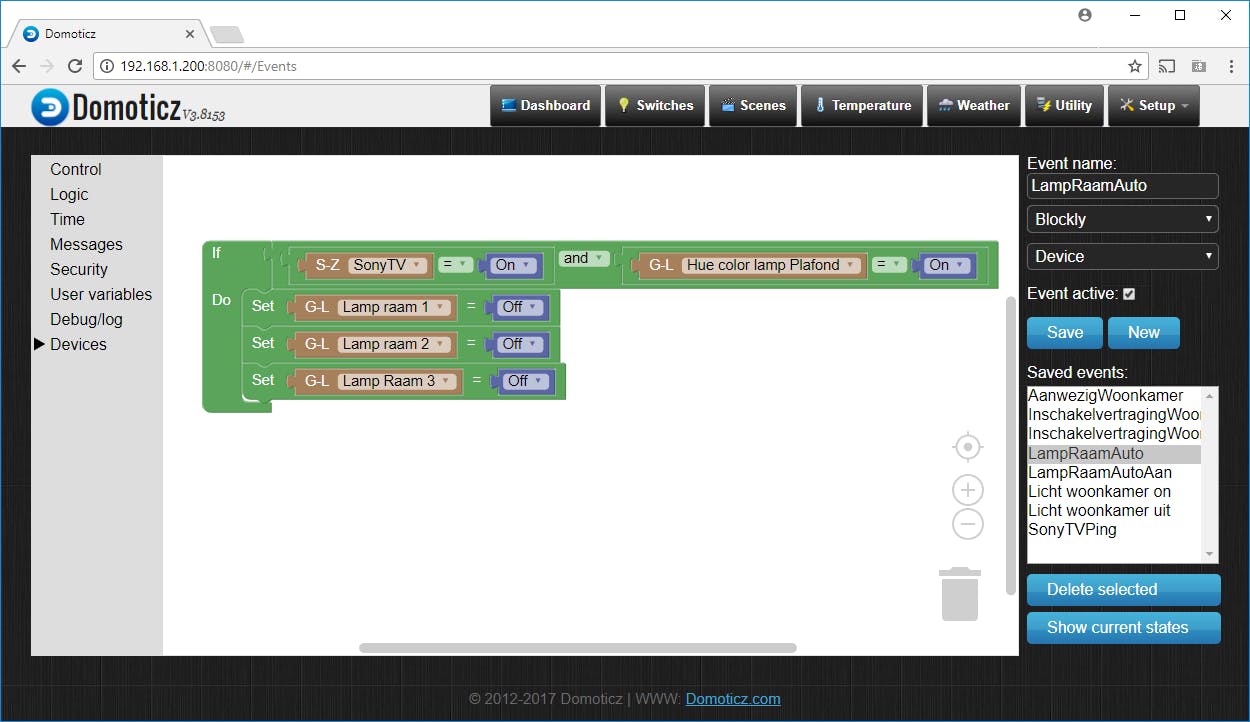
Task: Change the Off state for Lamp Raam 3
Action: coord(527,381)
